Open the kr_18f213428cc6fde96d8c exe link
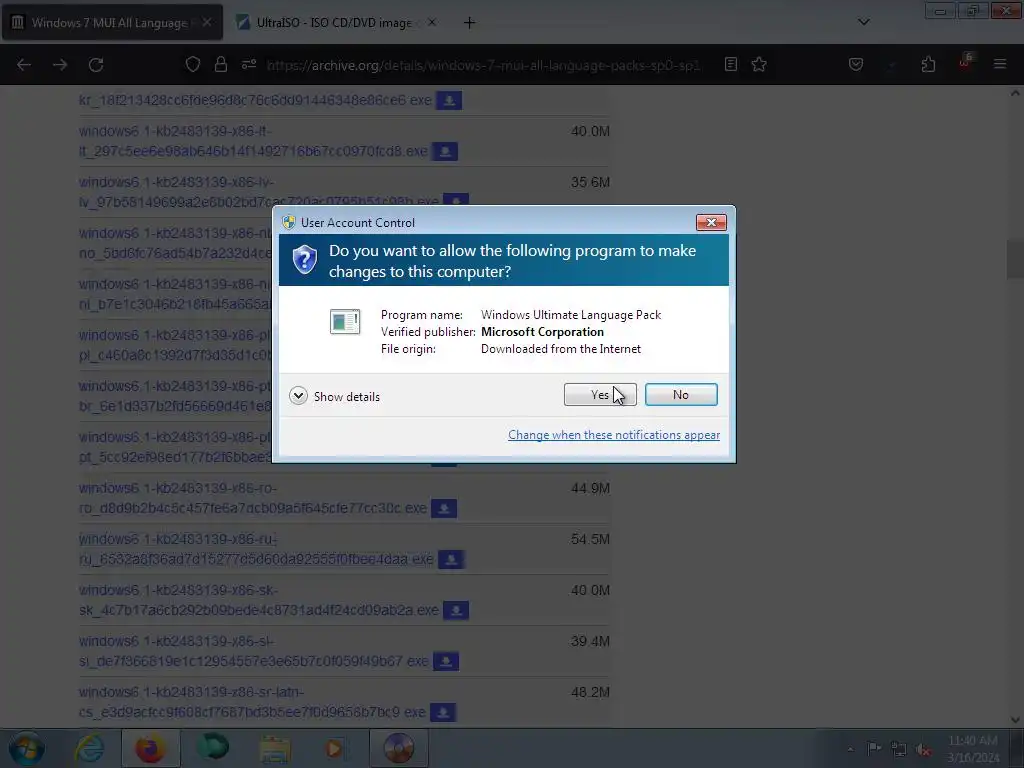Image resolution: width=1024 pixels, height=768 pixels. tap(255, 101)
